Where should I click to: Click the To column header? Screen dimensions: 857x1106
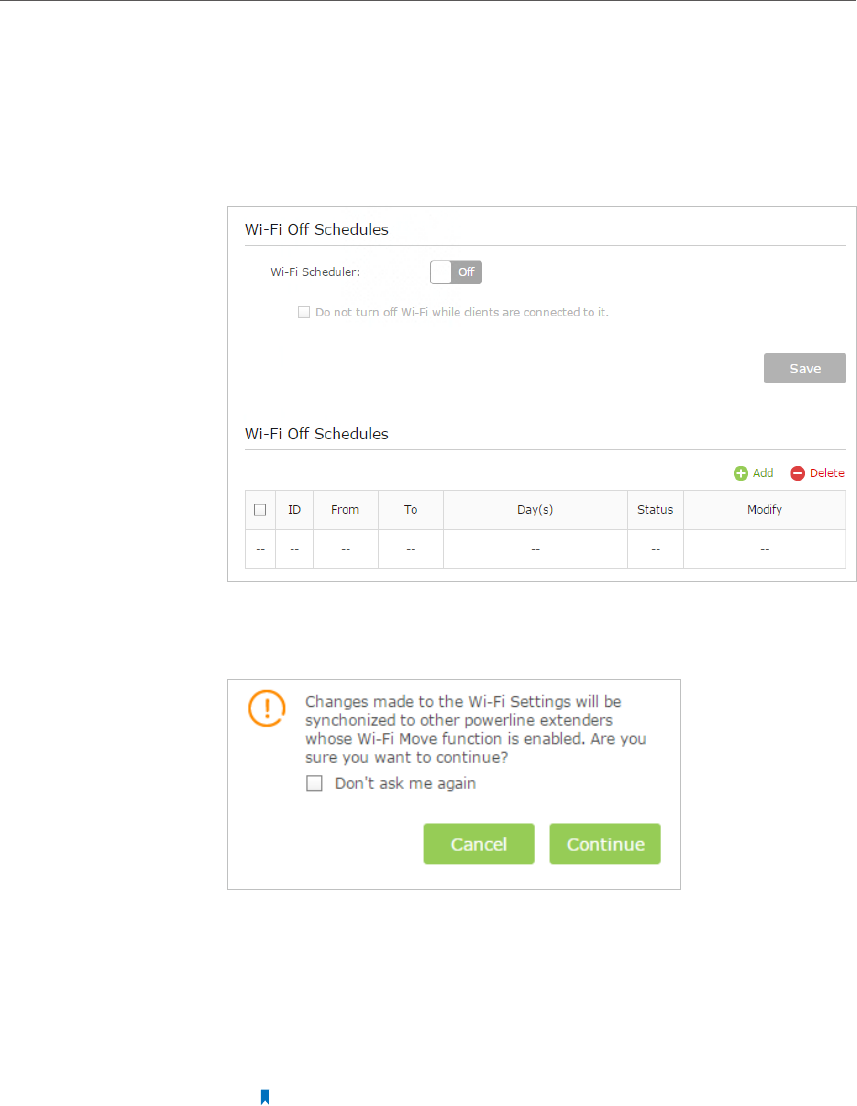tap(410, 510)
